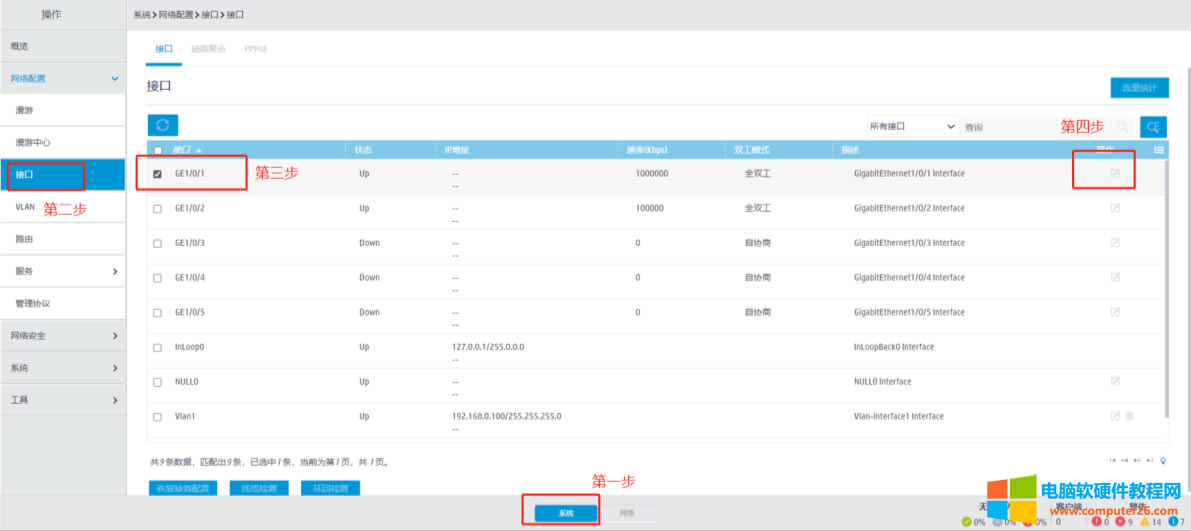
Task: Click the 流量统计 button
Action: pyautogui.click(x=1139, y=88)
